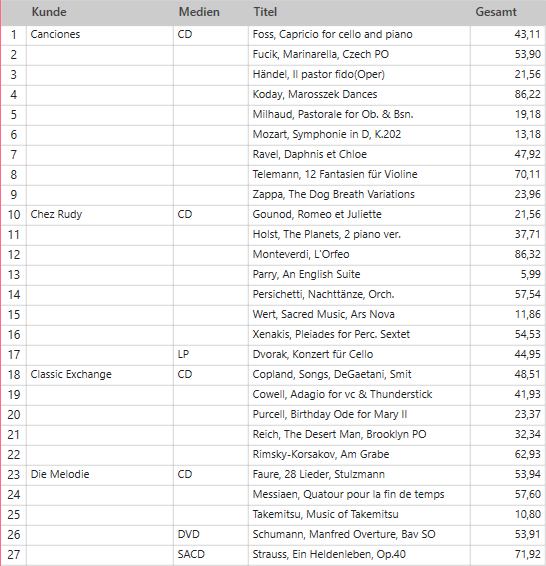Select title Gounod, Romeo et Juliette
The image size is (546, 566).
[x=359, y=215]
